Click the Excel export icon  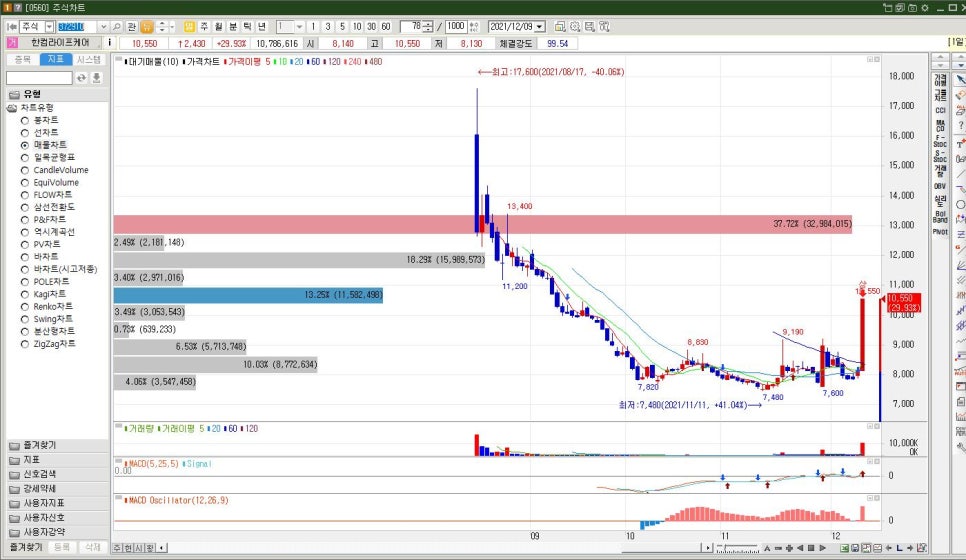(x=844, y=548)
